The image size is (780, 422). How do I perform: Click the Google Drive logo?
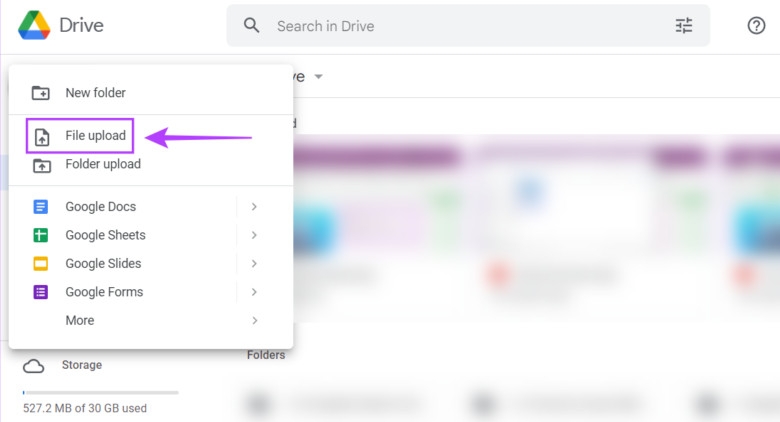point(34,25)
